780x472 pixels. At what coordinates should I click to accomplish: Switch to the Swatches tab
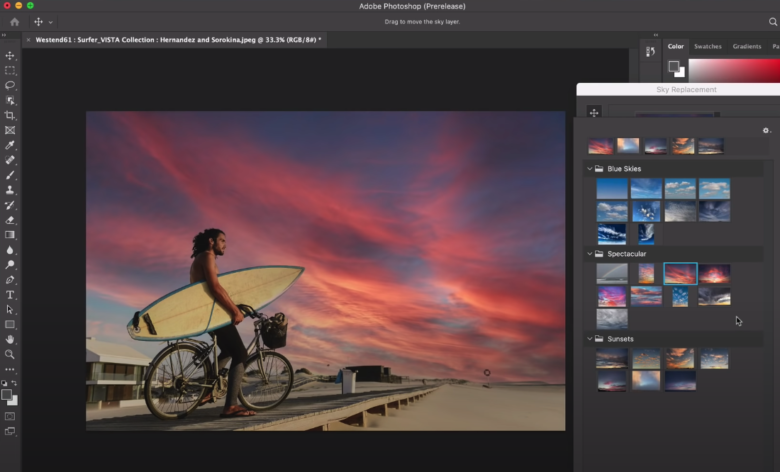tap(708, 46)
